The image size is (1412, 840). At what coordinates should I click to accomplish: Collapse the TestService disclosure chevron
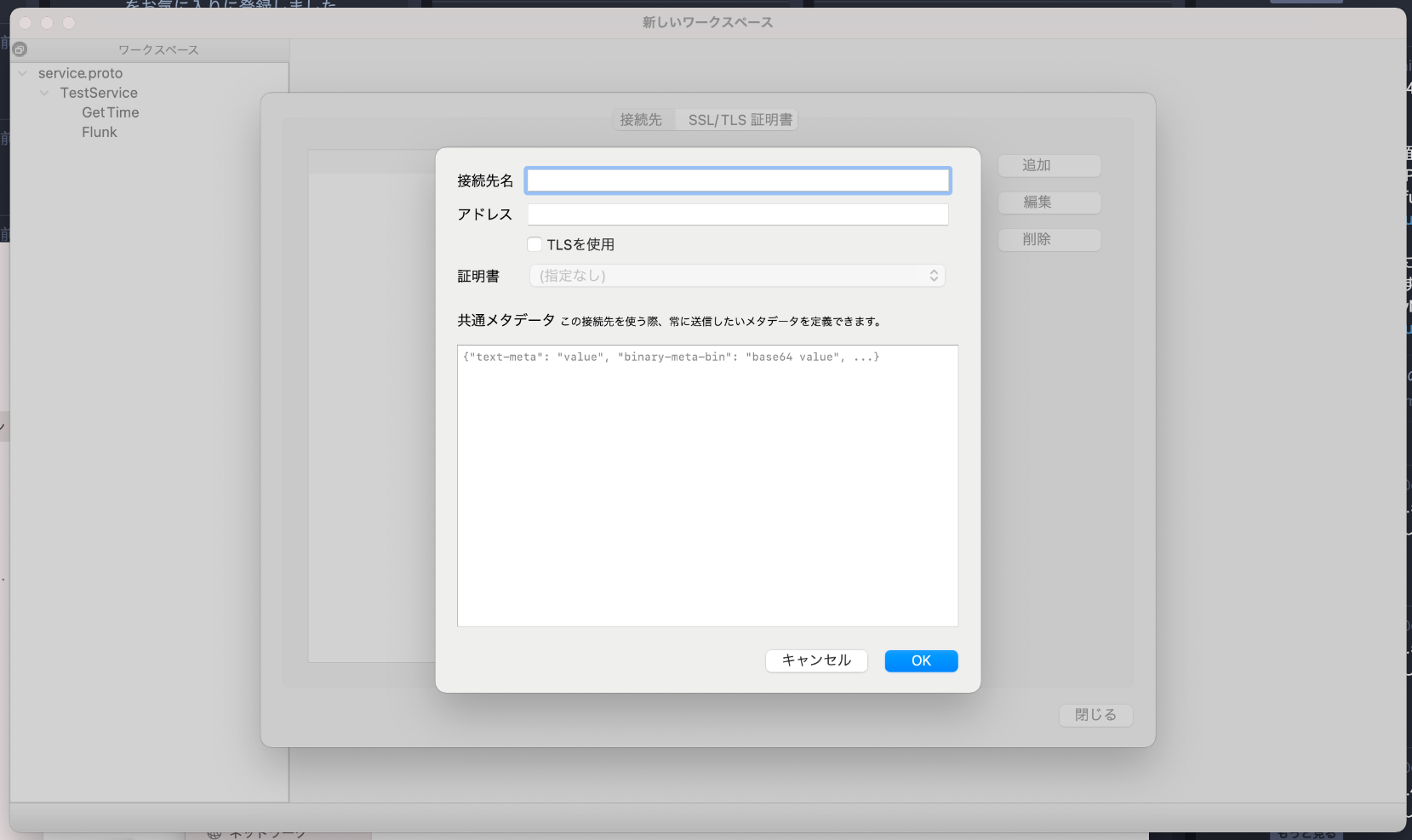click(x=44, y=93)
